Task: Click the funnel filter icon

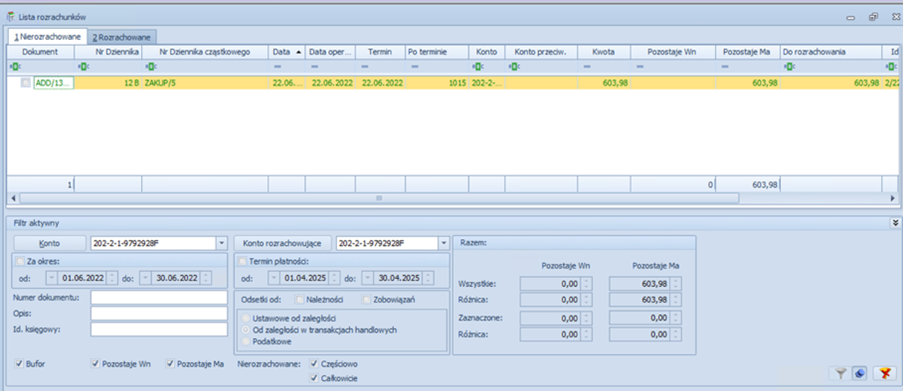Action: click(x=841, y=374)
